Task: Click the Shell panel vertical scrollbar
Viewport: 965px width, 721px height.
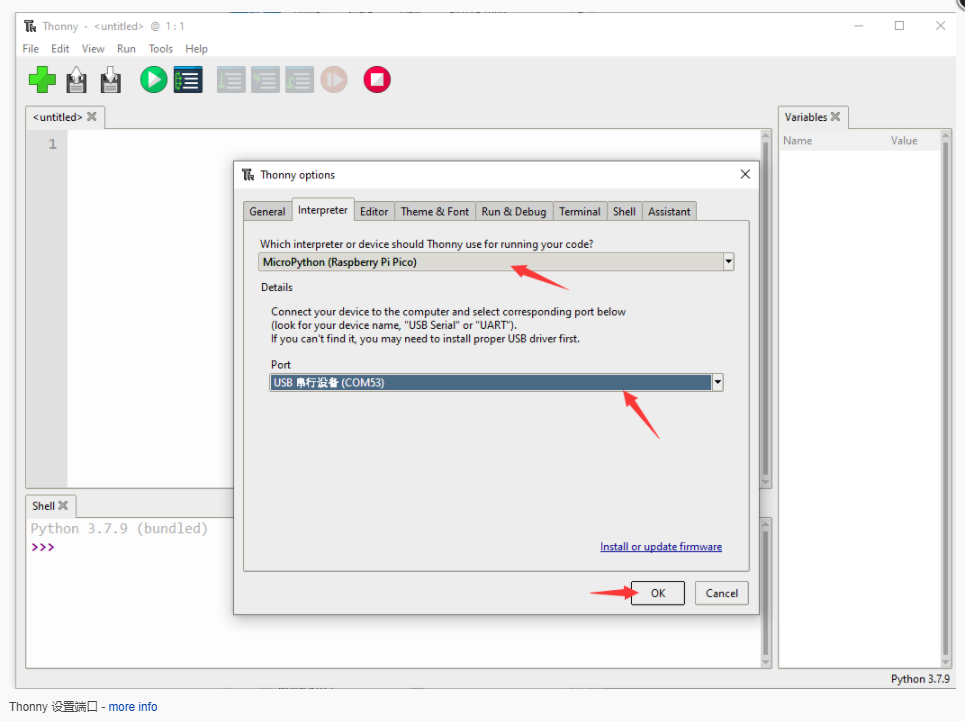Action: 766,592
